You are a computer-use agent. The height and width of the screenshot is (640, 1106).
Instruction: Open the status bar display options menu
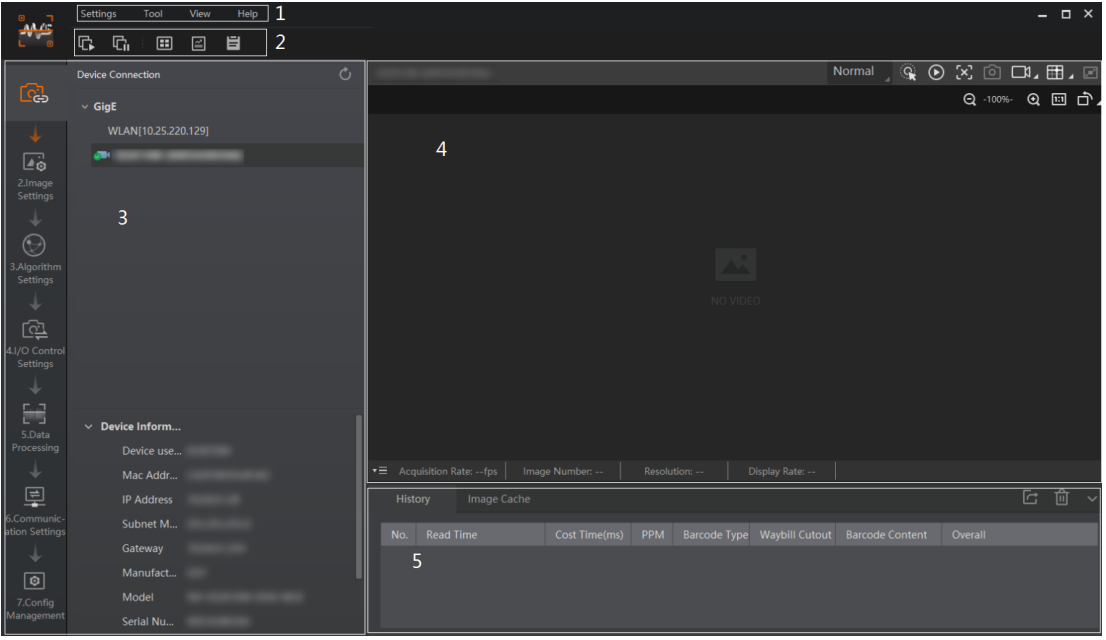coord(380,471)
